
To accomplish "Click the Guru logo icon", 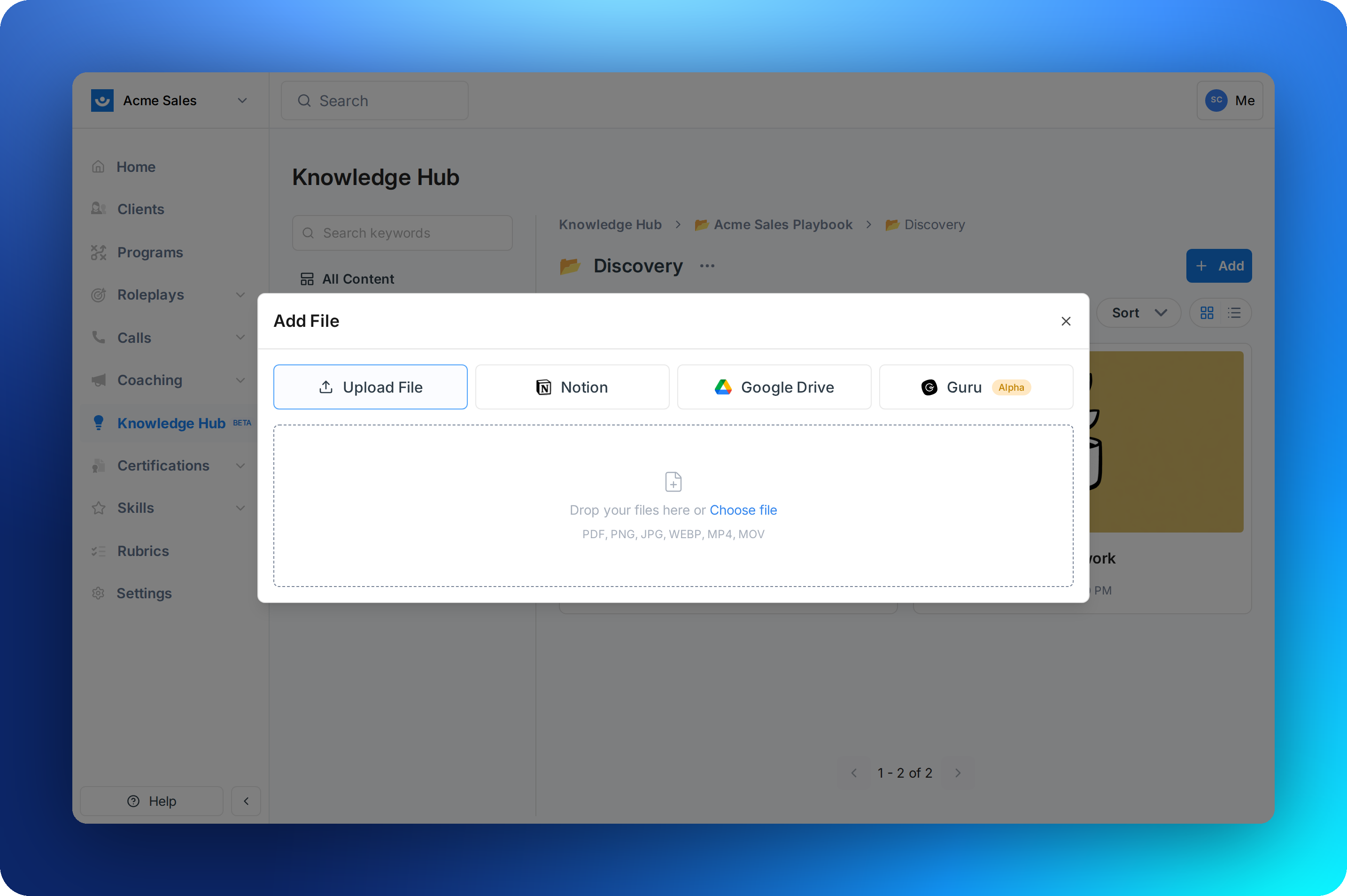I will 929,387.
